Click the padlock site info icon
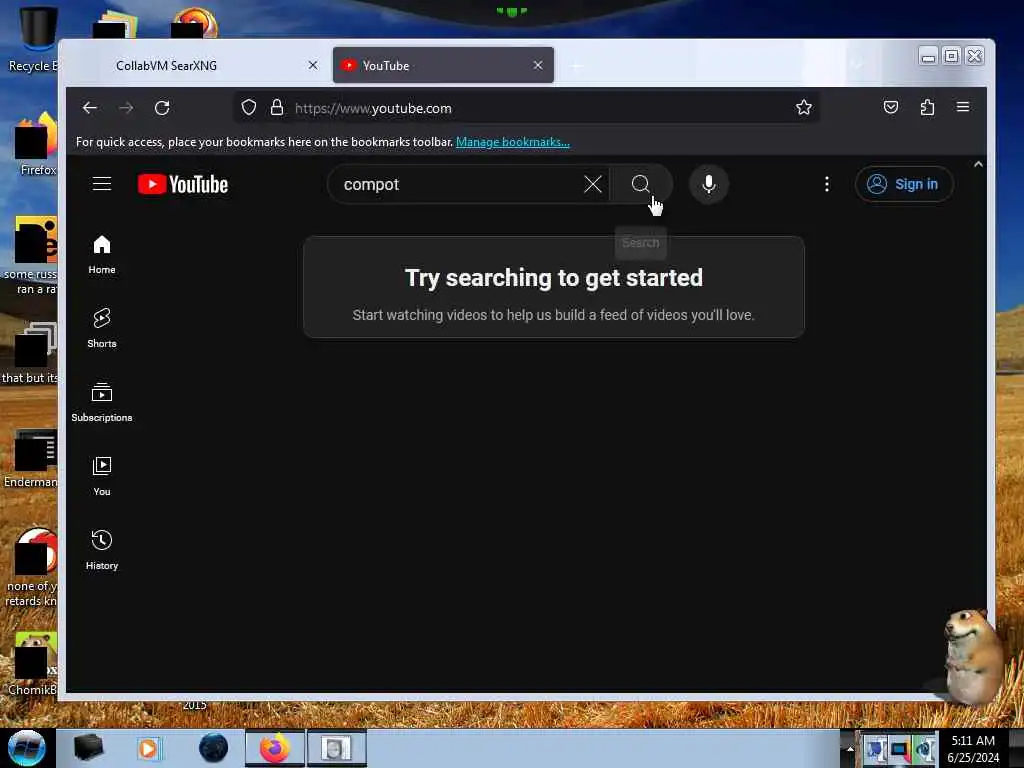The width and height of the screenshot is (1024, 768). point(277,108)
